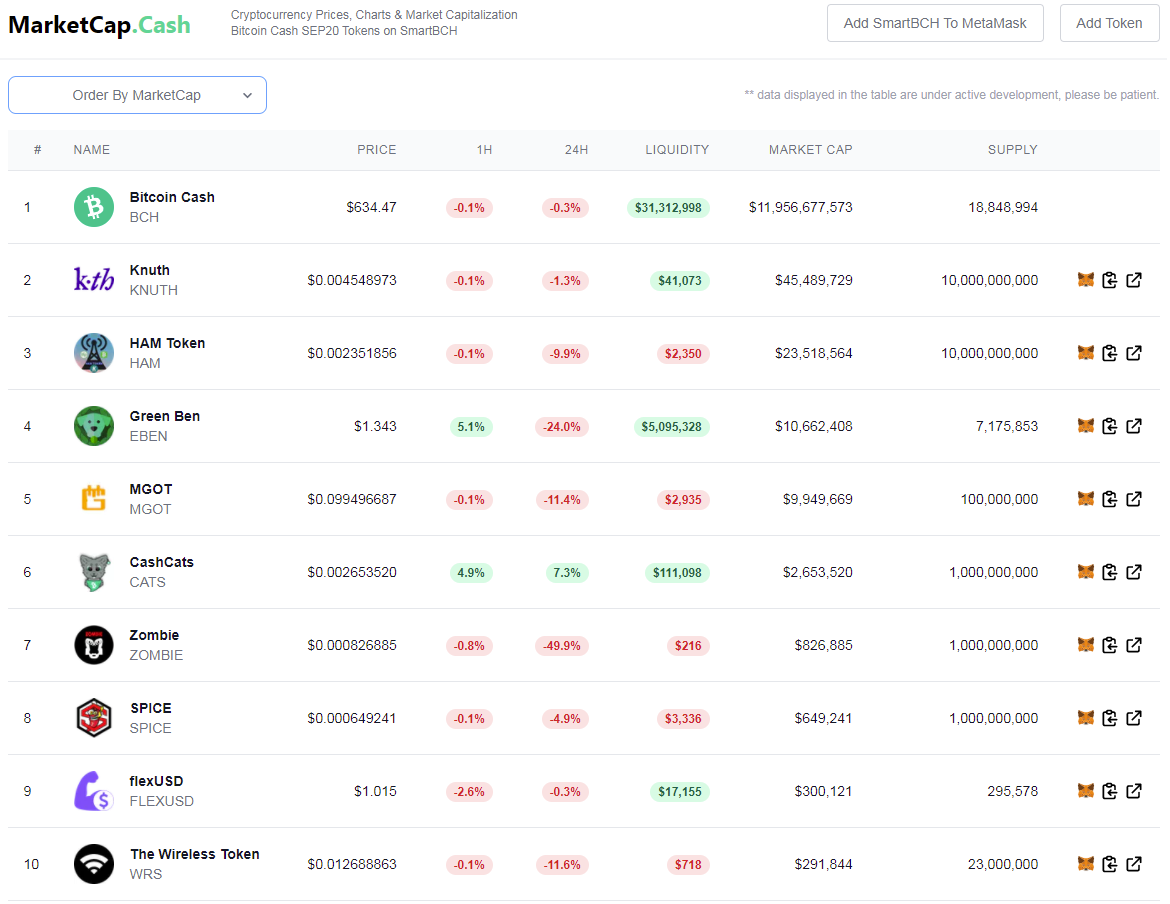Click Zombie 24H change -49.9% badge

coord(562,646)
